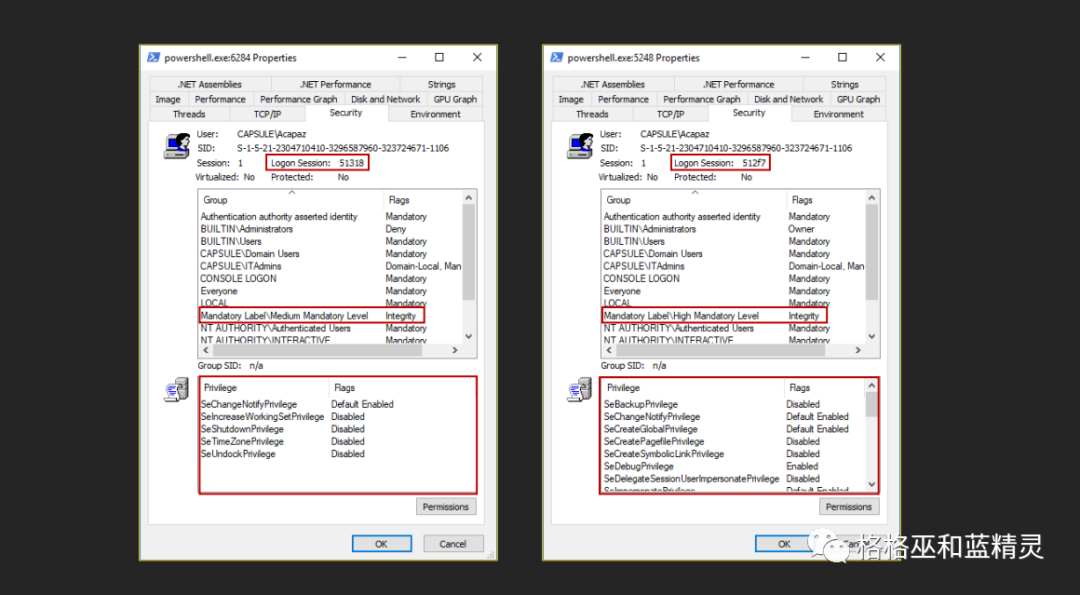
Task: Open Environment tab in powershell.exe:5248 window
Action: [838, 114]
